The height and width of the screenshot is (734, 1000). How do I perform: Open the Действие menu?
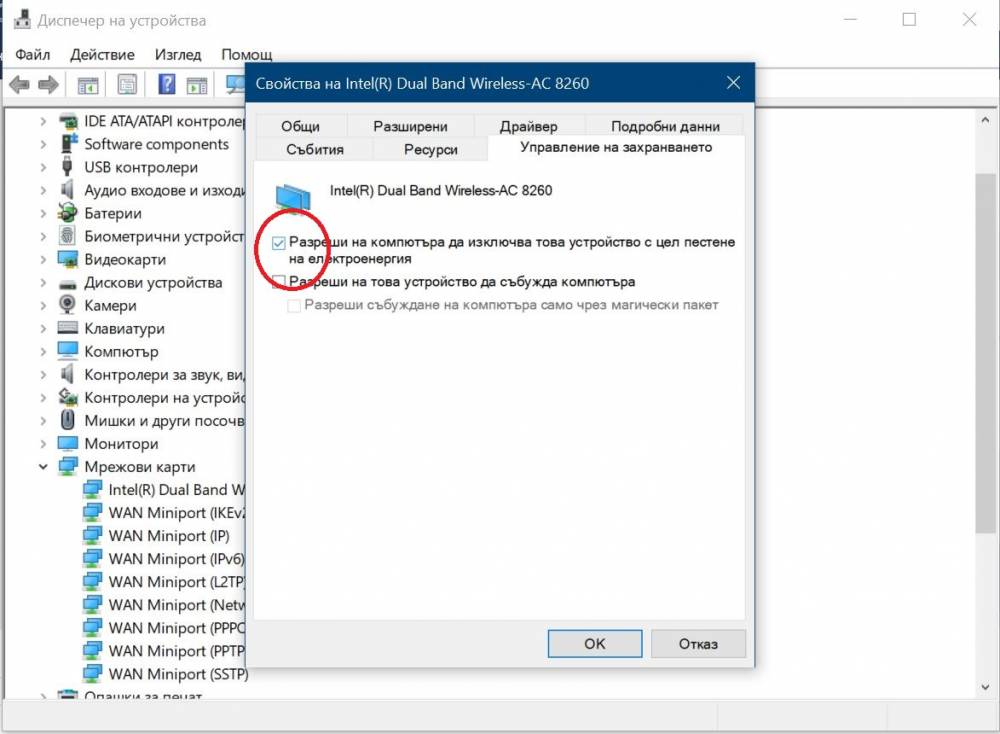point(102,54)
